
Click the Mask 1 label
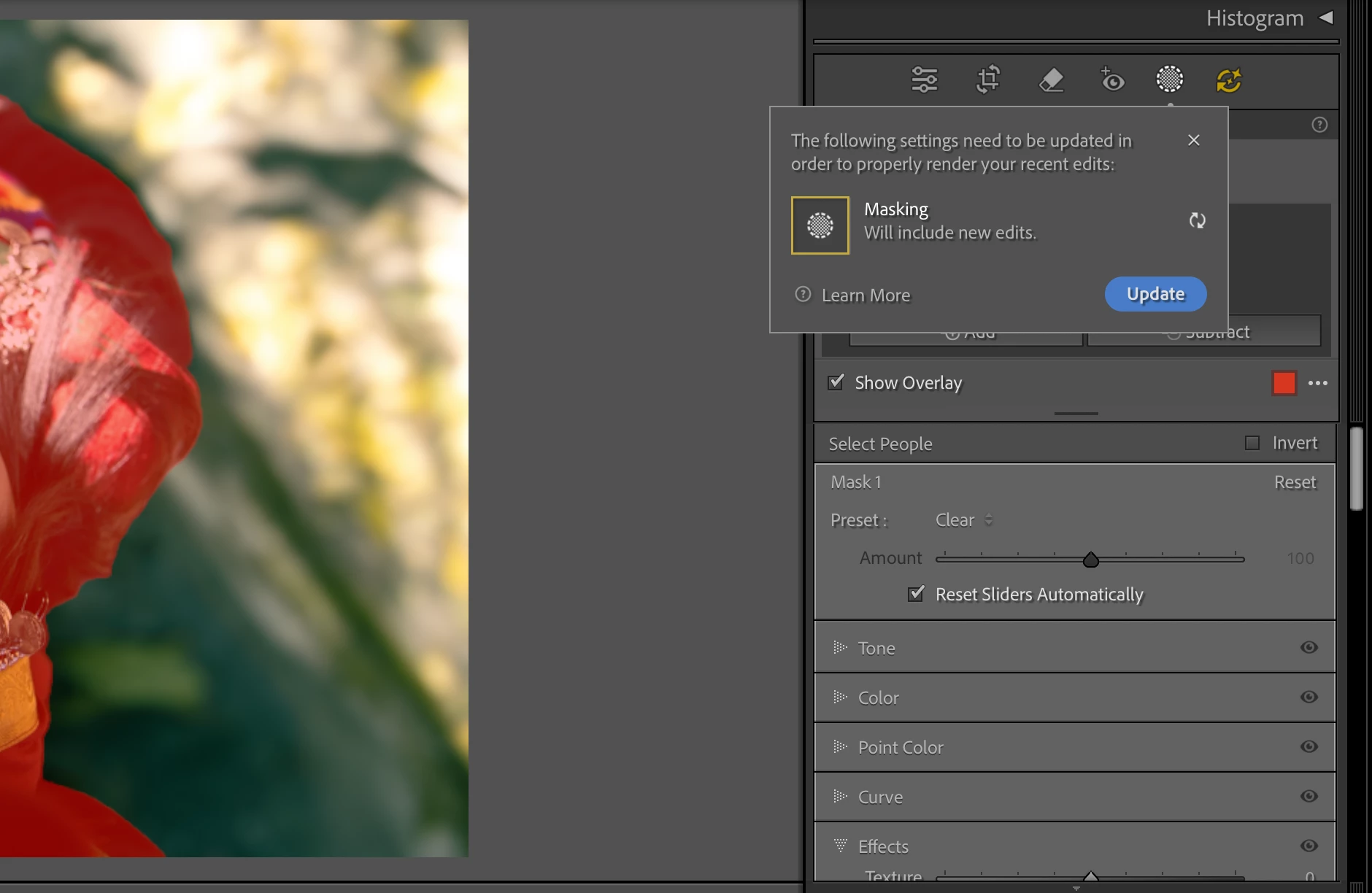pos(856,482)
